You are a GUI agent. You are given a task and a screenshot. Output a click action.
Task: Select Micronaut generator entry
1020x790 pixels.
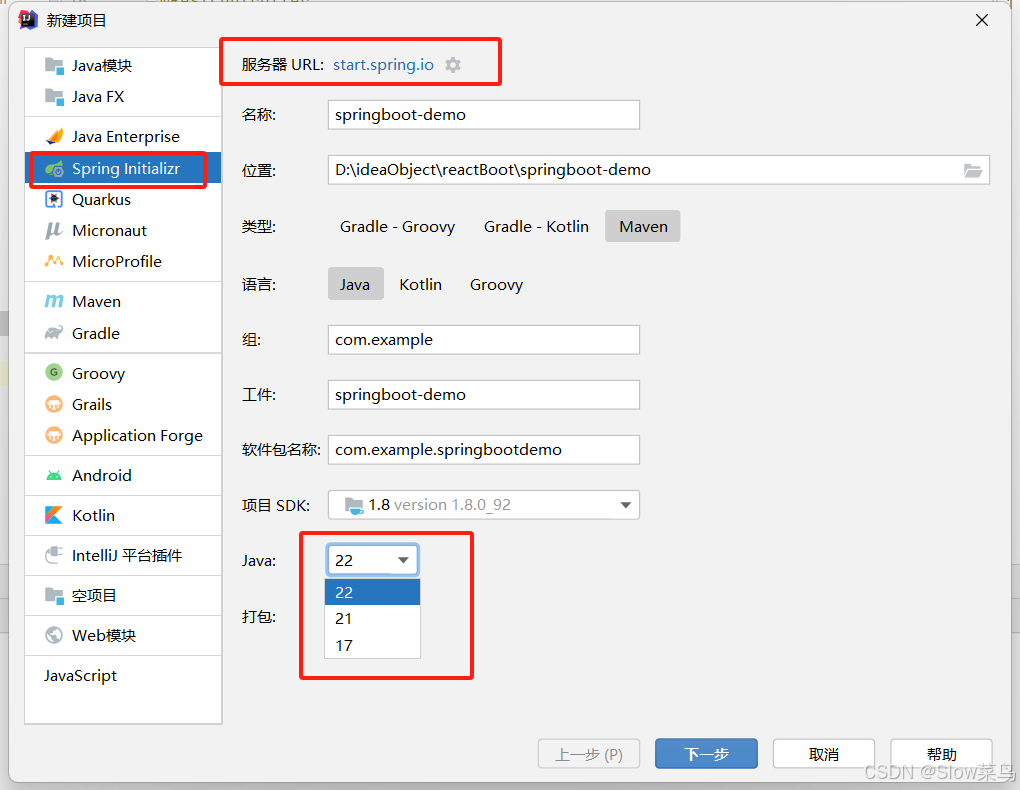point(123,230)
